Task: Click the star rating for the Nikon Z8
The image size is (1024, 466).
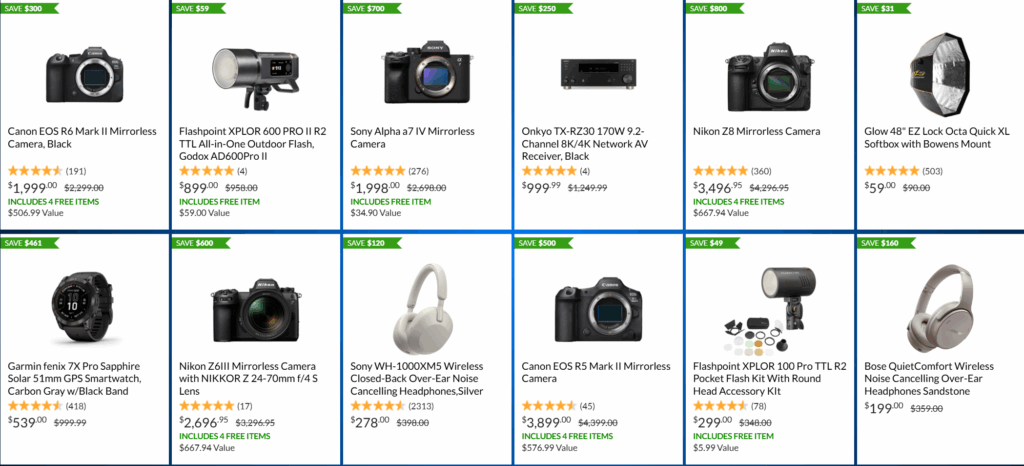Action: [720, 171]
